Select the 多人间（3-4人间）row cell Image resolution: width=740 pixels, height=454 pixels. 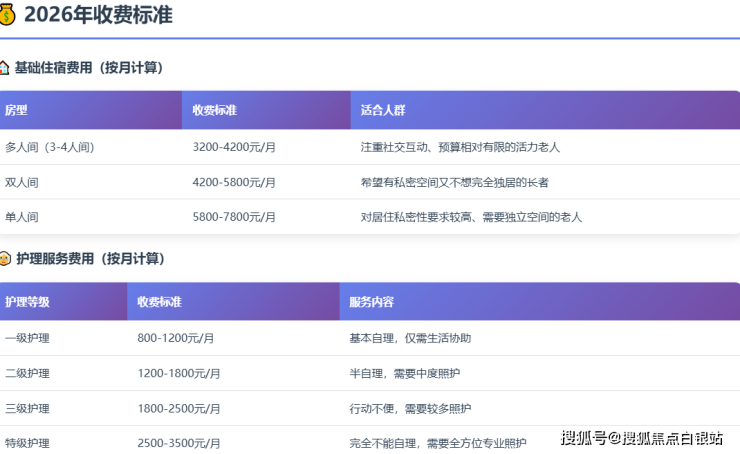point(50,147)
